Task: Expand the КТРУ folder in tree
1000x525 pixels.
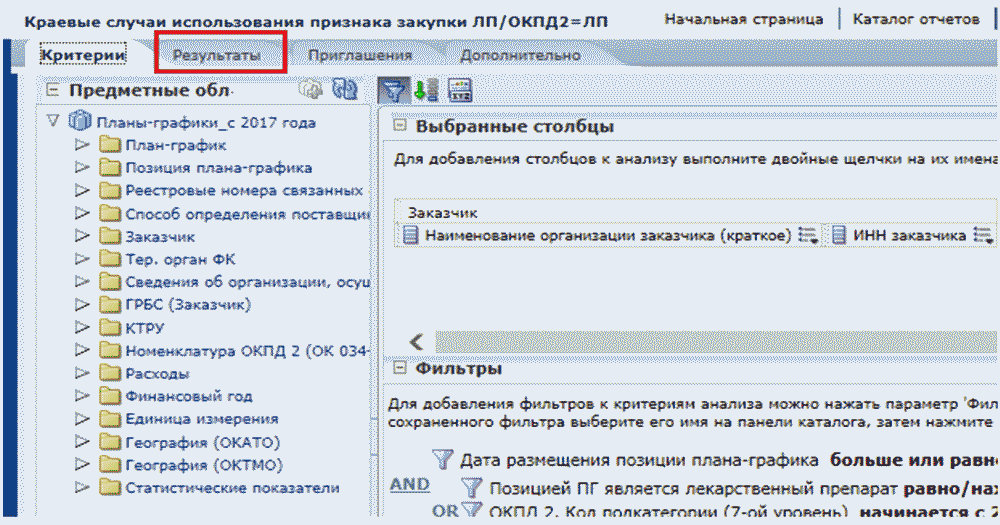Action: click(82, 327)
